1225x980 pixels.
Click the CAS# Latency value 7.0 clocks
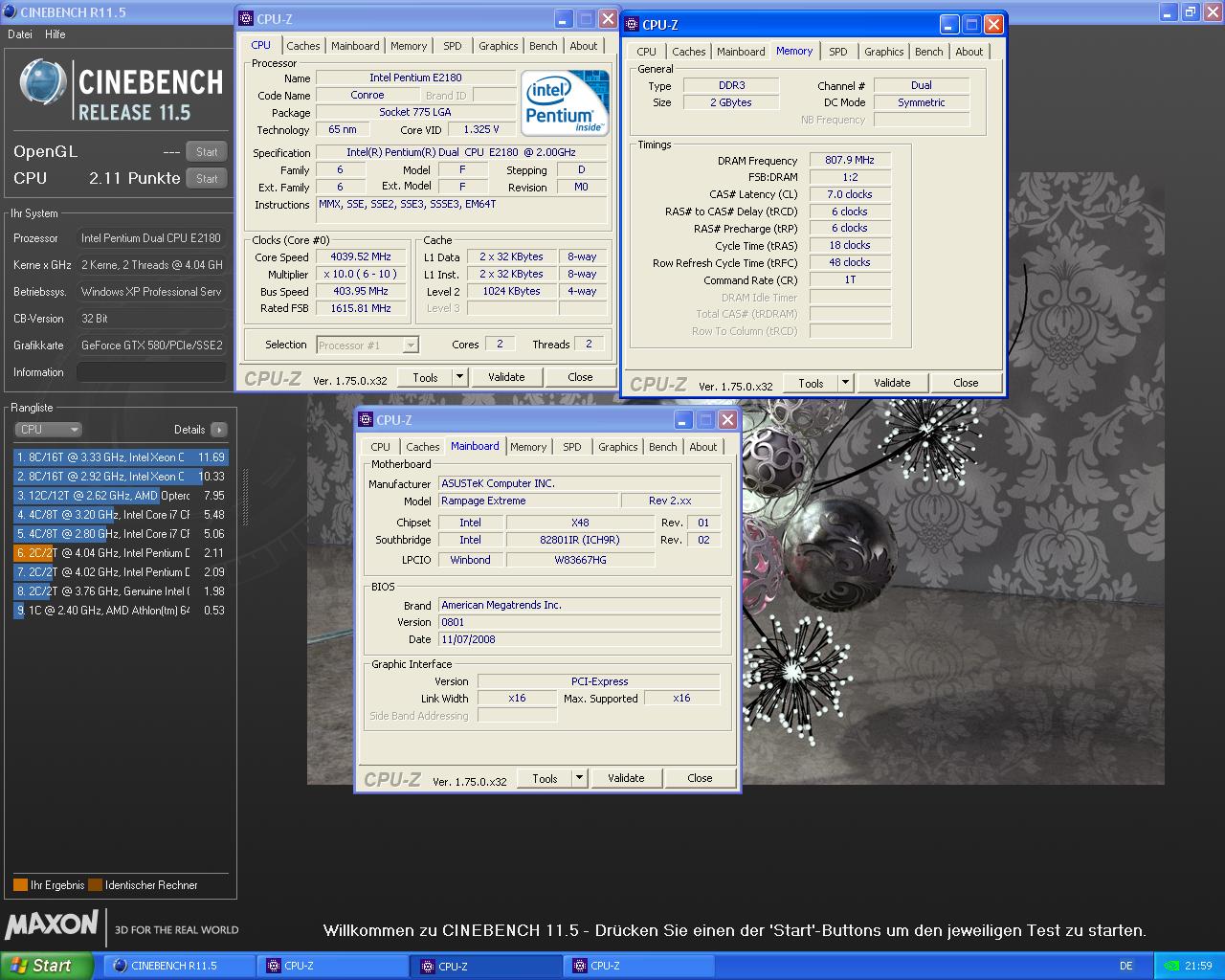[850, 194]
